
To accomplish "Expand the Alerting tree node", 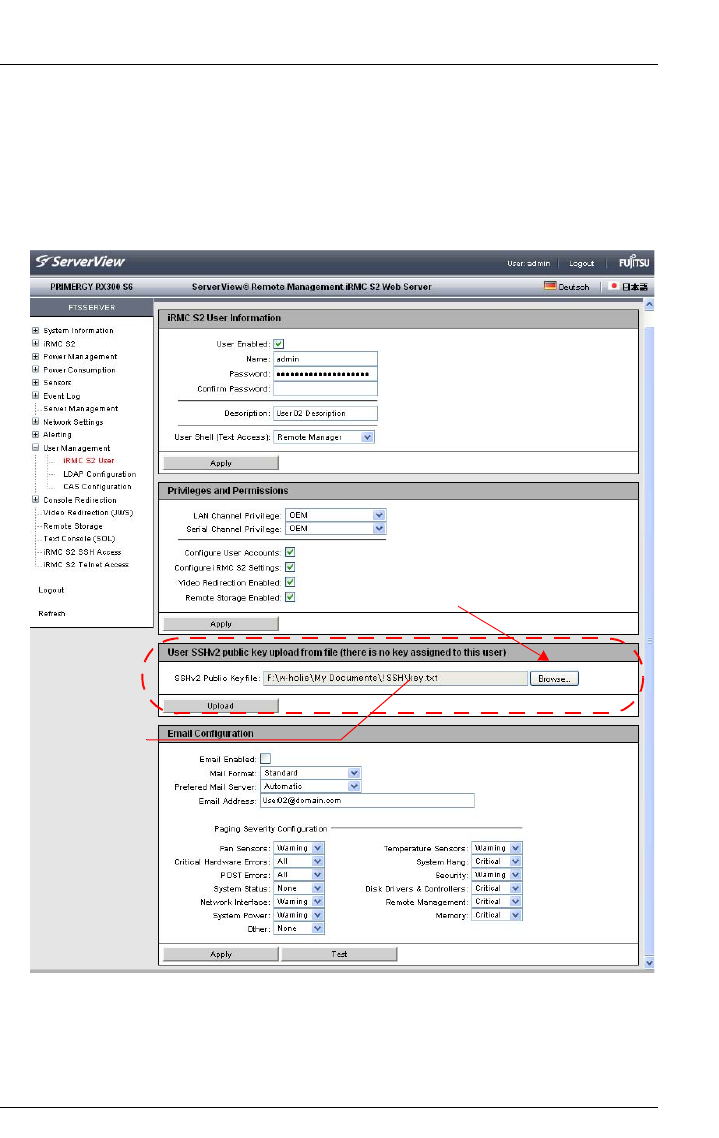I will point(36,435).
